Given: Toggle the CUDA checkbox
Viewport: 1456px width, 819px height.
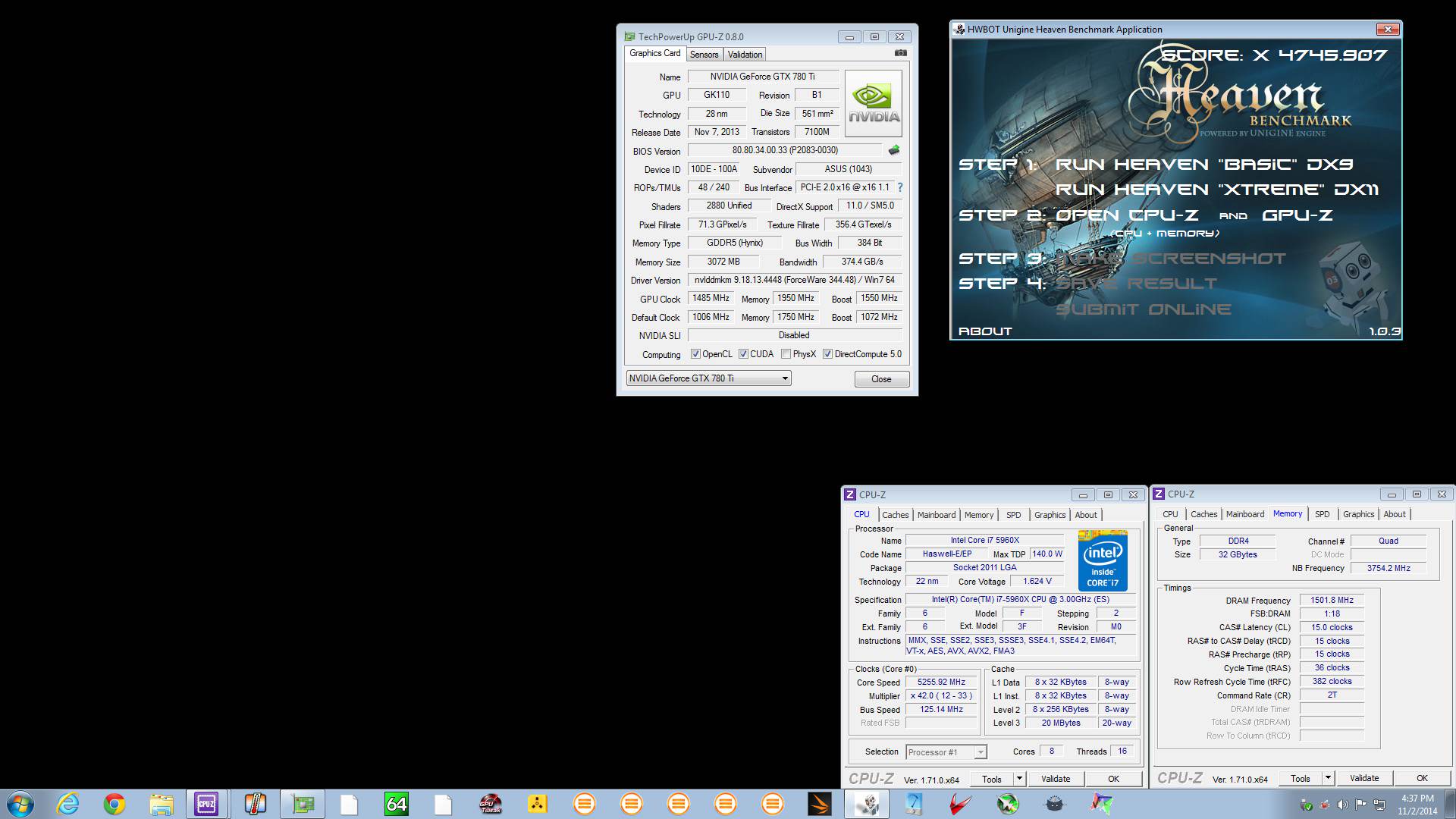Looking at the screenshot, I should click(x=744, y=354).
